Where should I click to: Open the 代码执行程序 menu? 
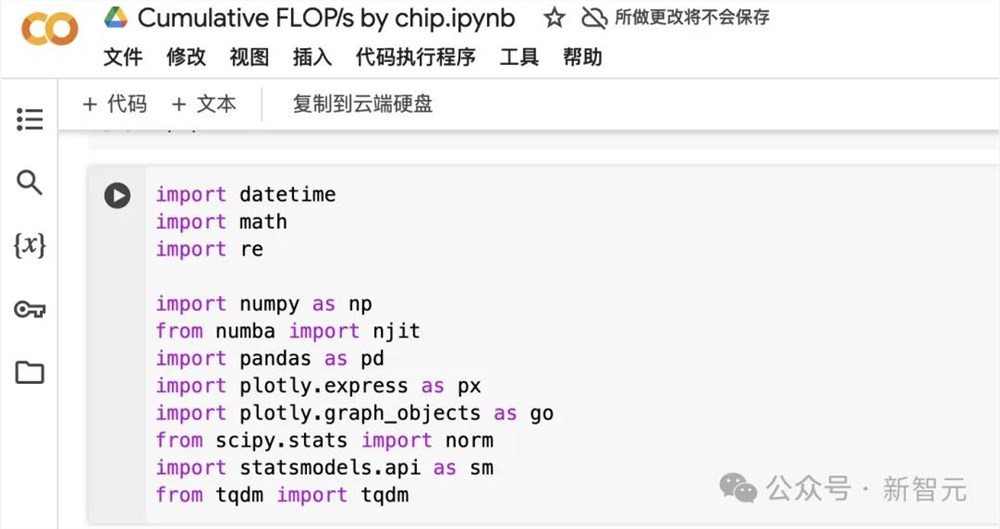pos(415,57)
